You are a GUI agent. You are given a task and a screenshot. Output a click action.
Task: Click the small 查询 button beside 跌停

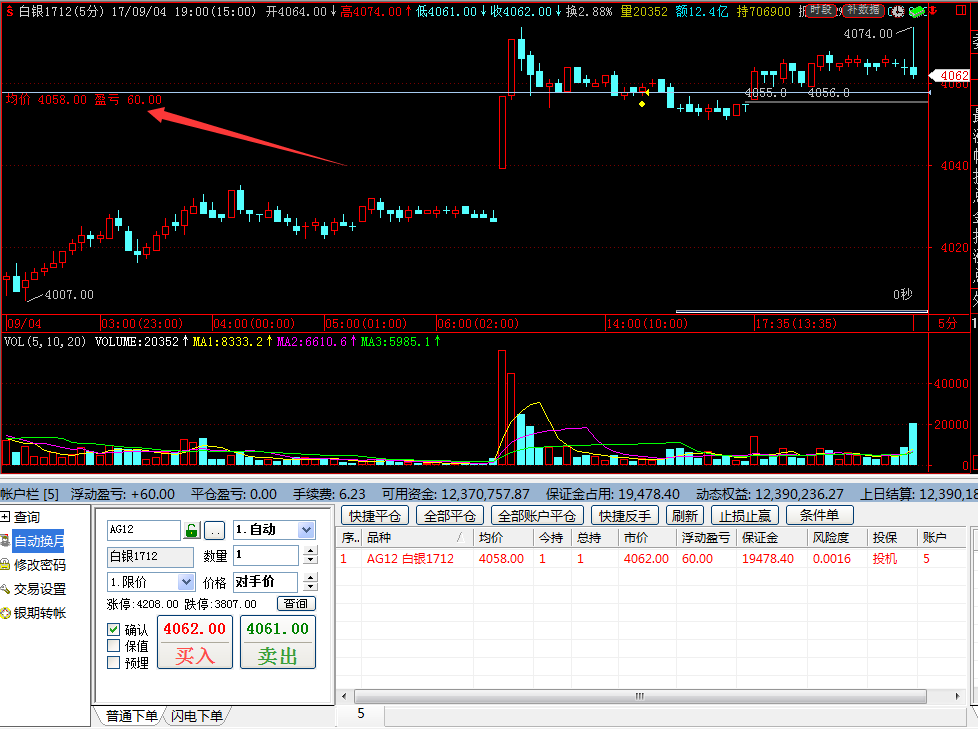[296, 603]
